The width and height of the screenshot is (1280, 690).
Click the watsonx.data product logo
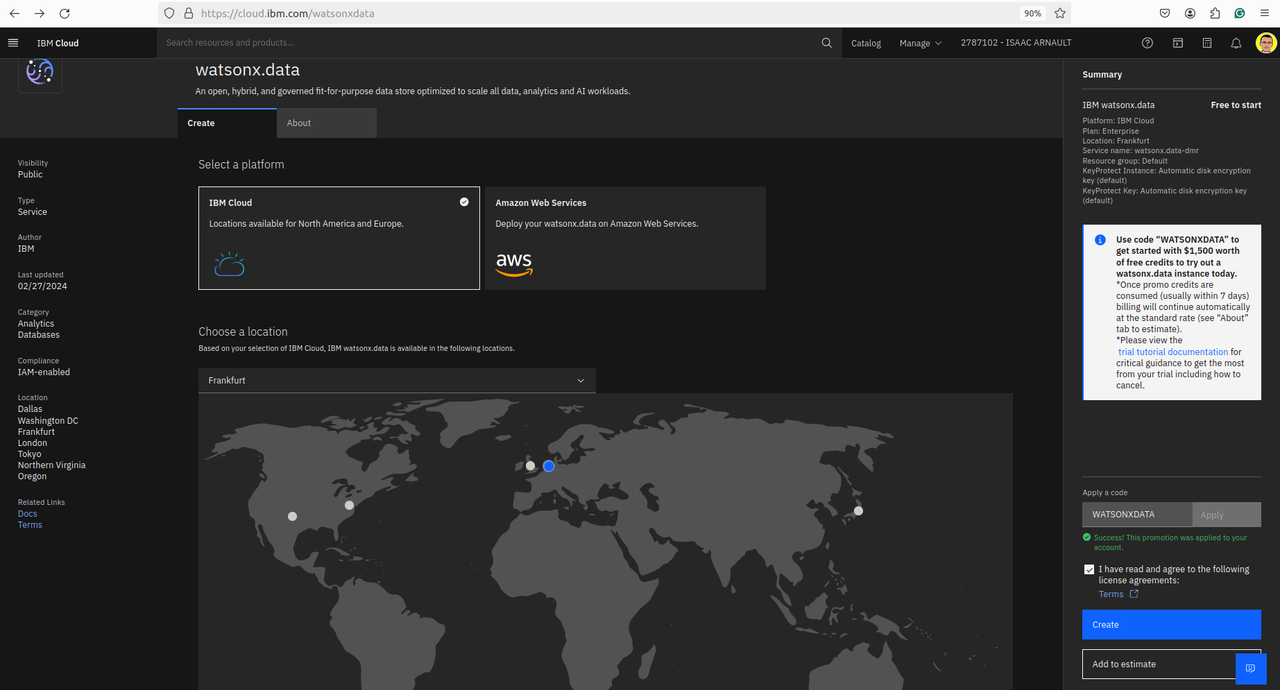(x=40, y=73)
